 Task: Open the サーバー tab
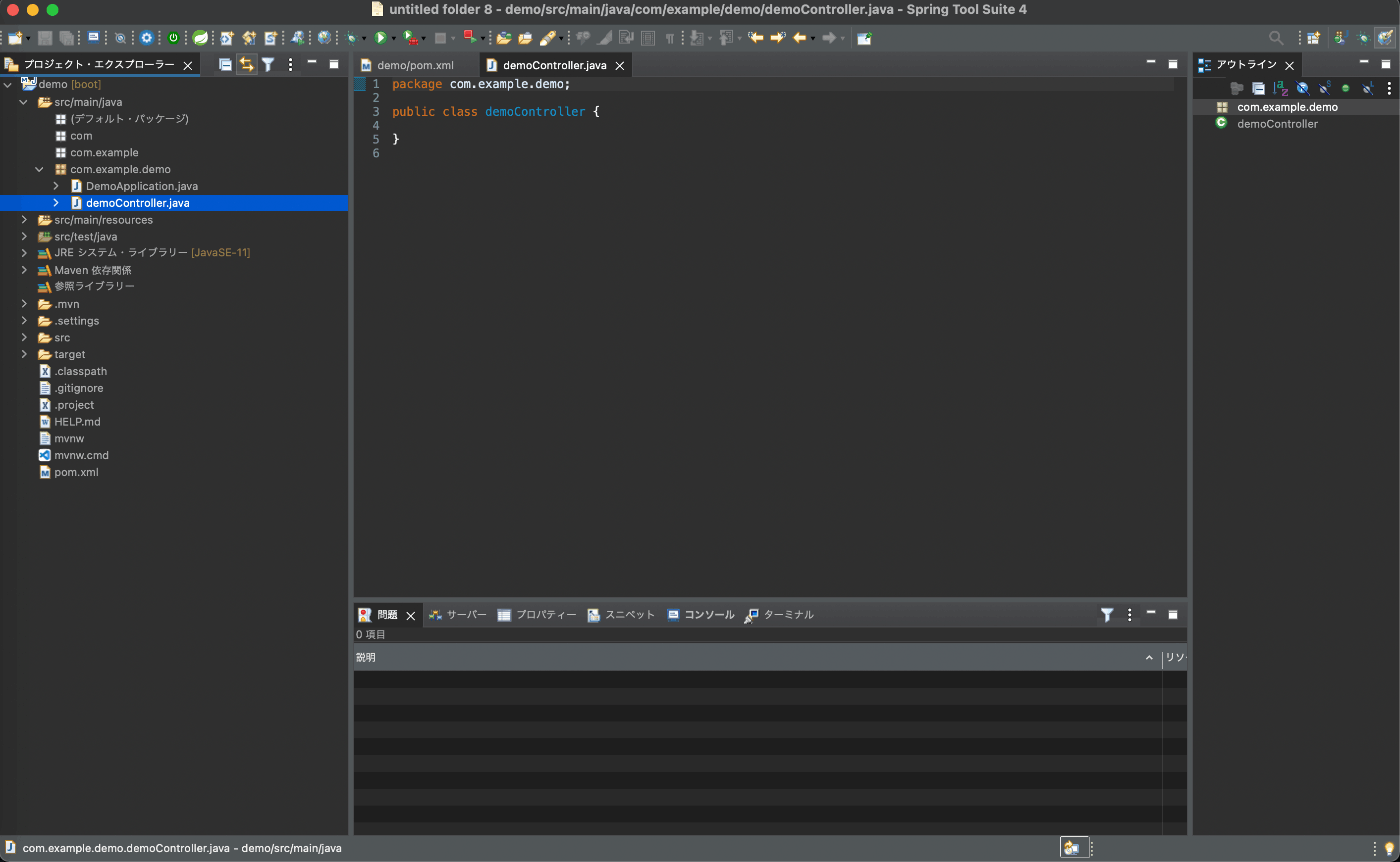tap(457, 615)
